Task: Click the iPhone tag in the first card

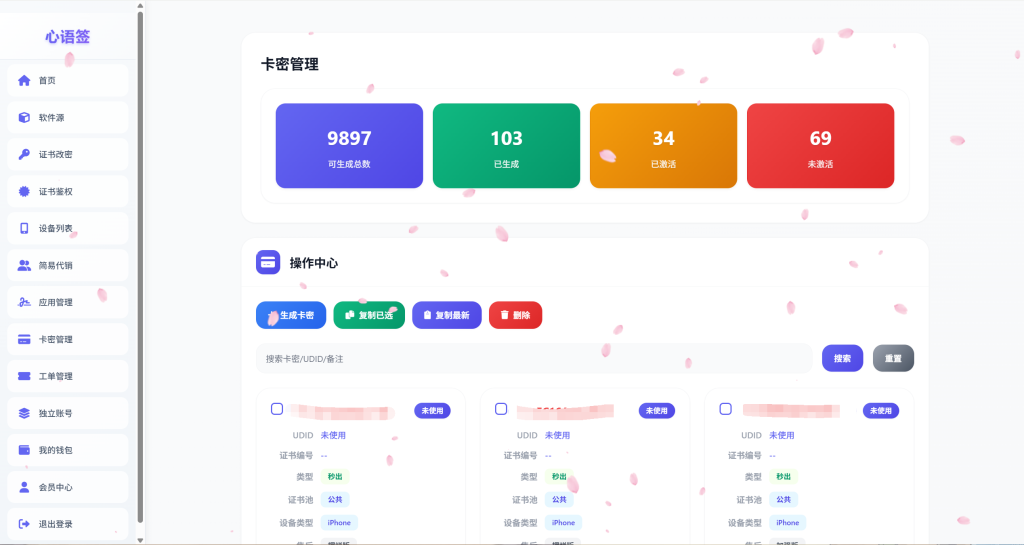Action: pos(339,522)
